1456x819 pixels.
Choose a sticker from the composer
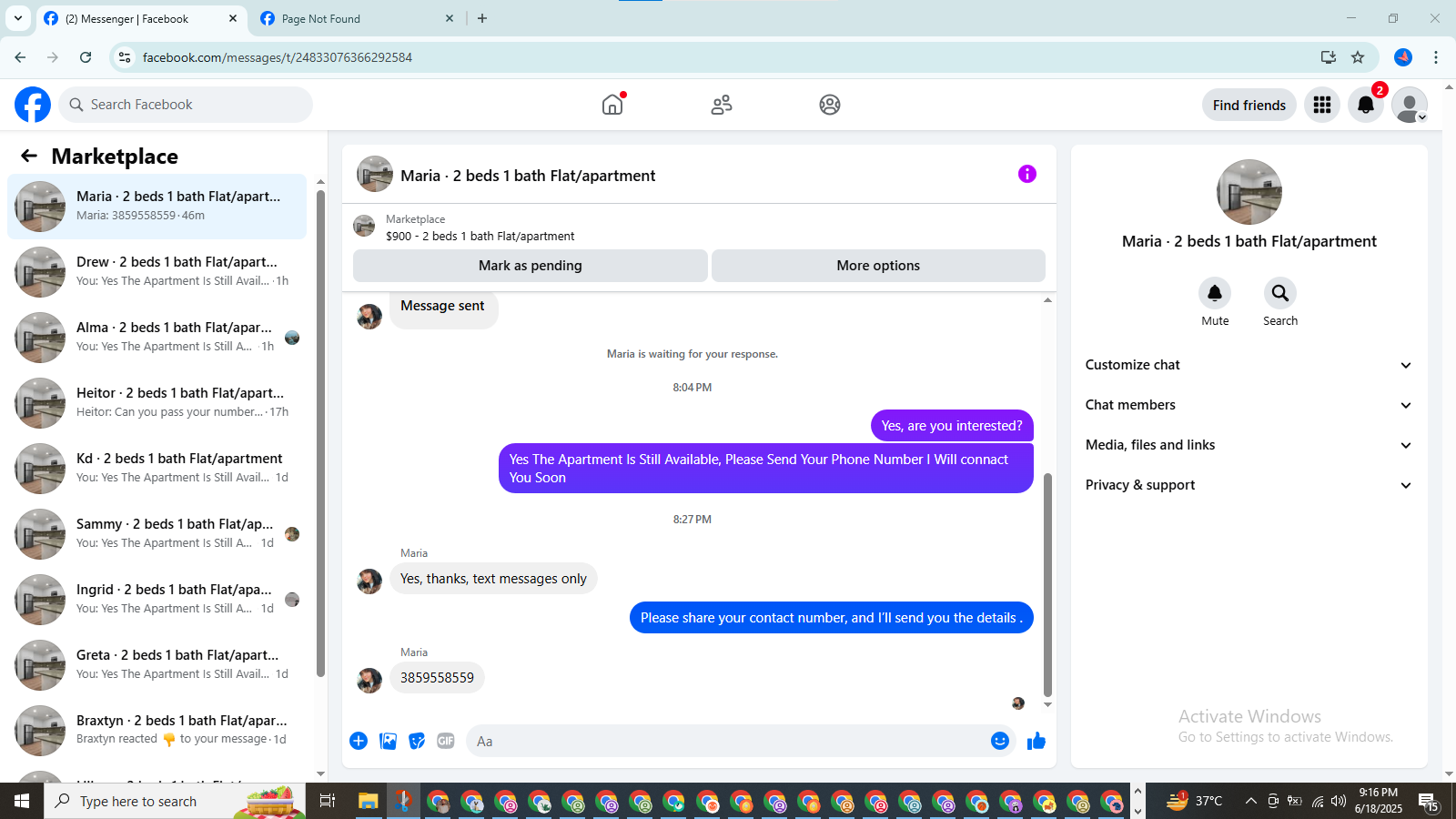click(x=417, y=741)
